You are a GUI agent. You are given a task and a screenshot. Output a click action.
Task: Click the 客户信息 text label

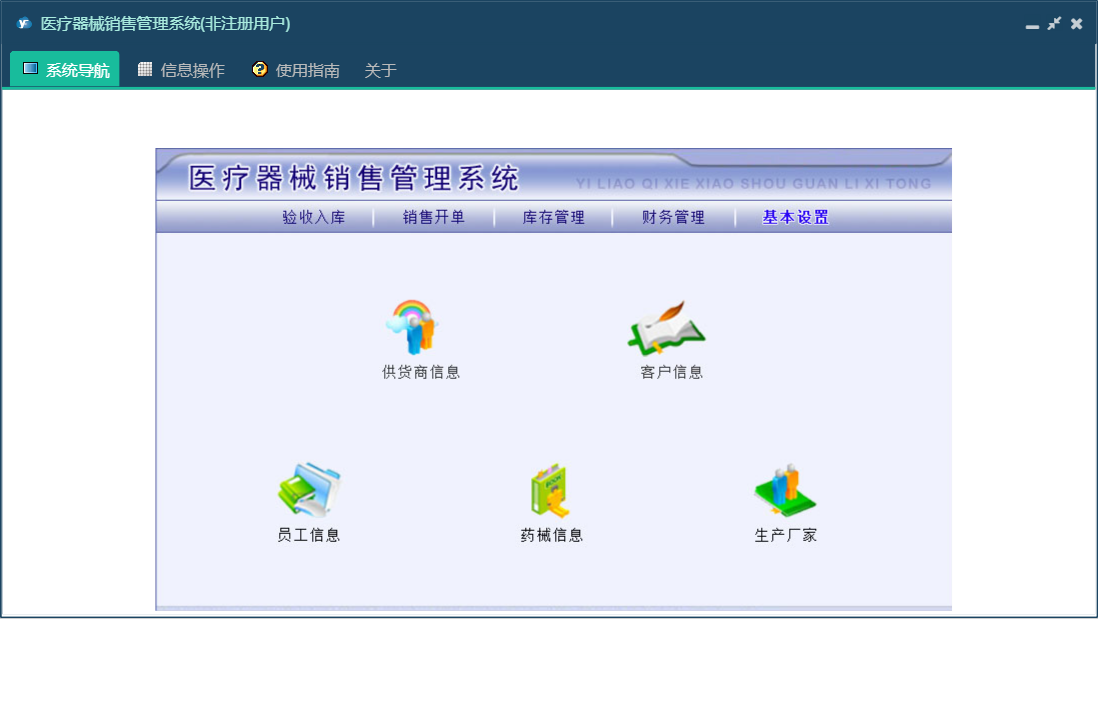coord(672,372)
